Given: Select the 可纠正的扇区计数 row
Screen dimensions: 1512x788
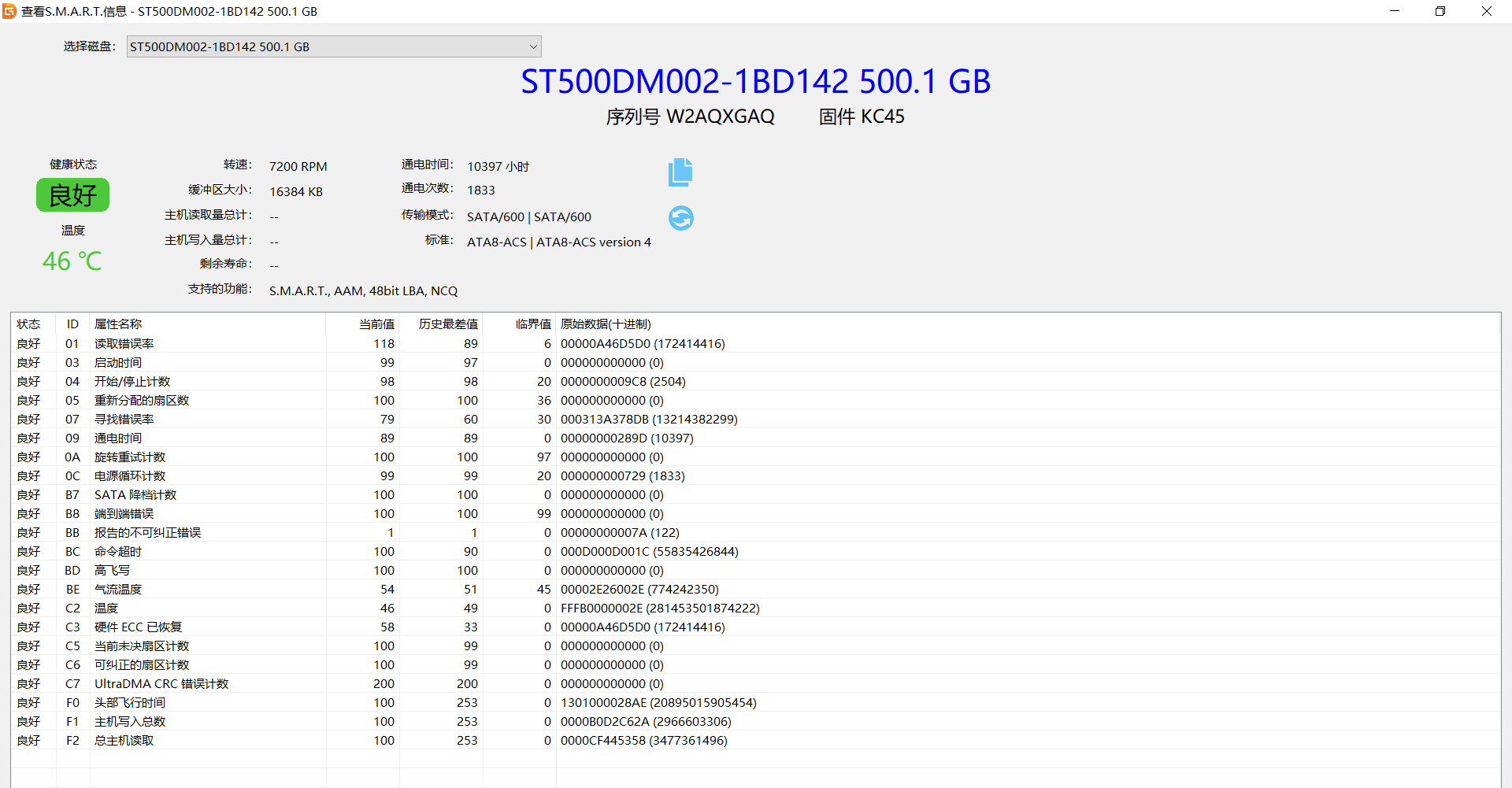Looking at the screenshot, I should coord(756,665).
